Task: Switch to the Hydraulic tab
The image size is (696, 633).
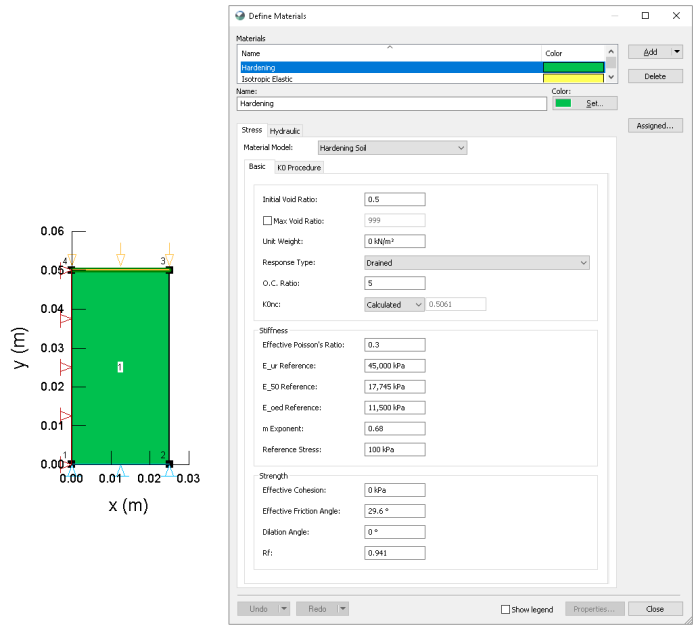Action: (285, 131)
